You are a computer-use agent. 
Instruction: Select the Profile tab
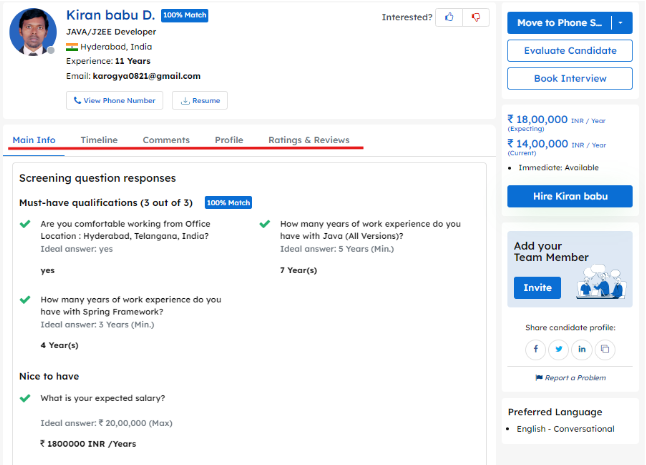click(x=229, y=140)
